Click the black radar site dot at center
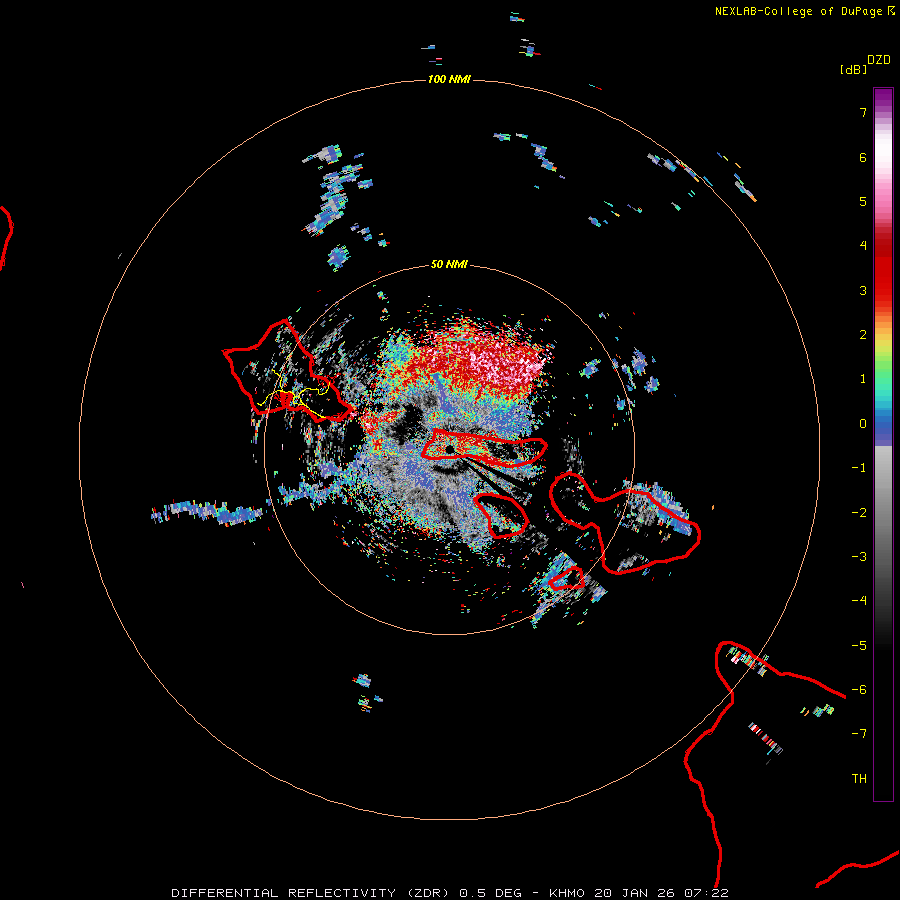 coord(450,449)
